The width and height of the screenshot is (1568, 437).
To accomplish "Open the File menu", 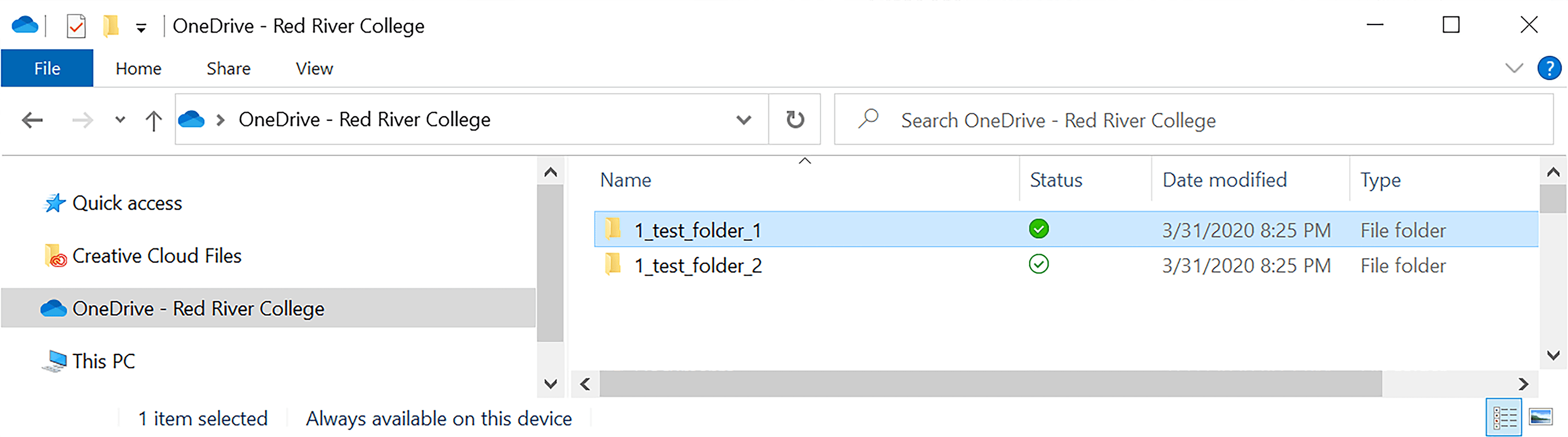I will tap(47, 68).
